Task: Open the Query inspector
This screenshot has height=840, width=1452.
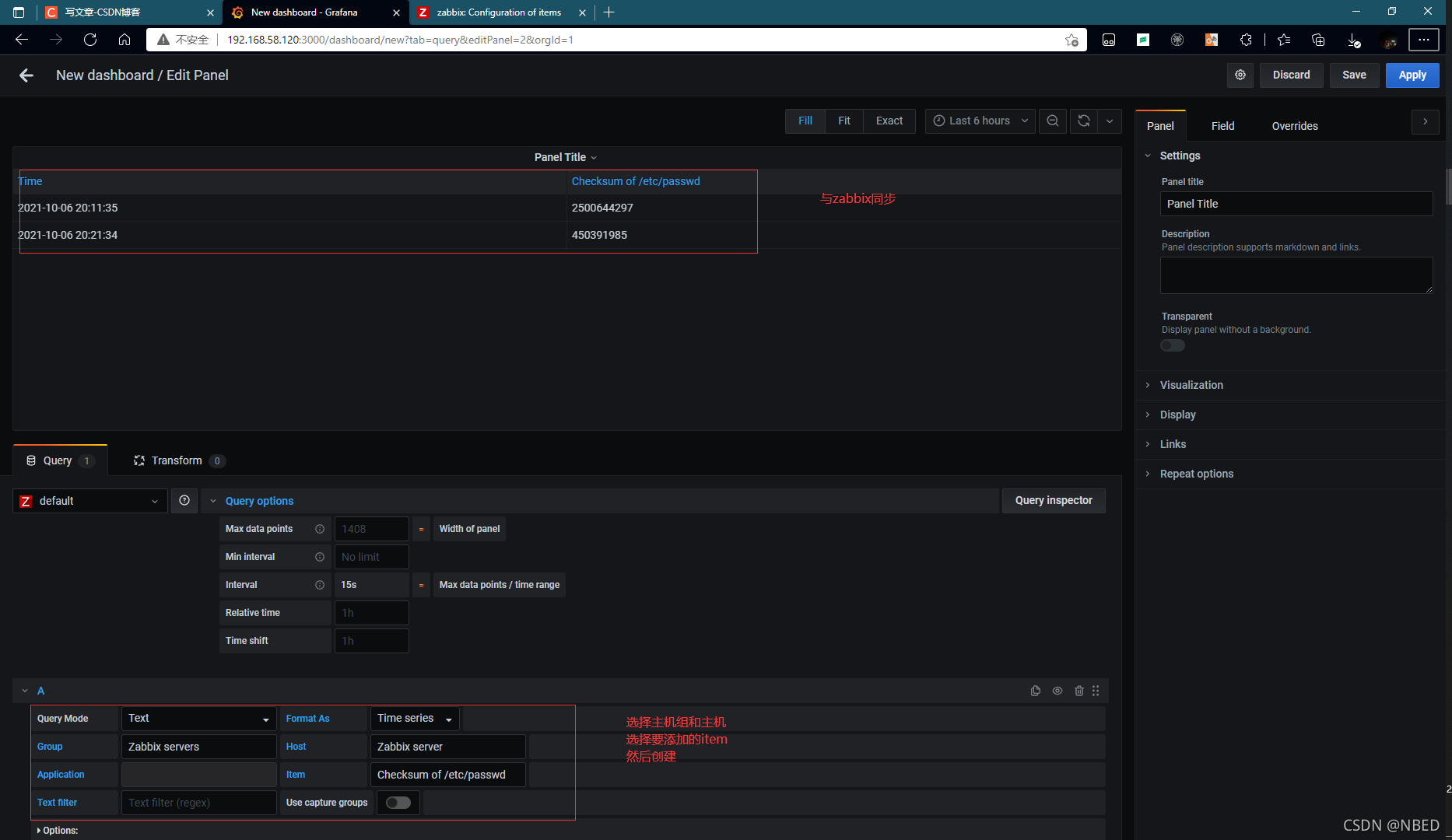Action: (1054, 501)
